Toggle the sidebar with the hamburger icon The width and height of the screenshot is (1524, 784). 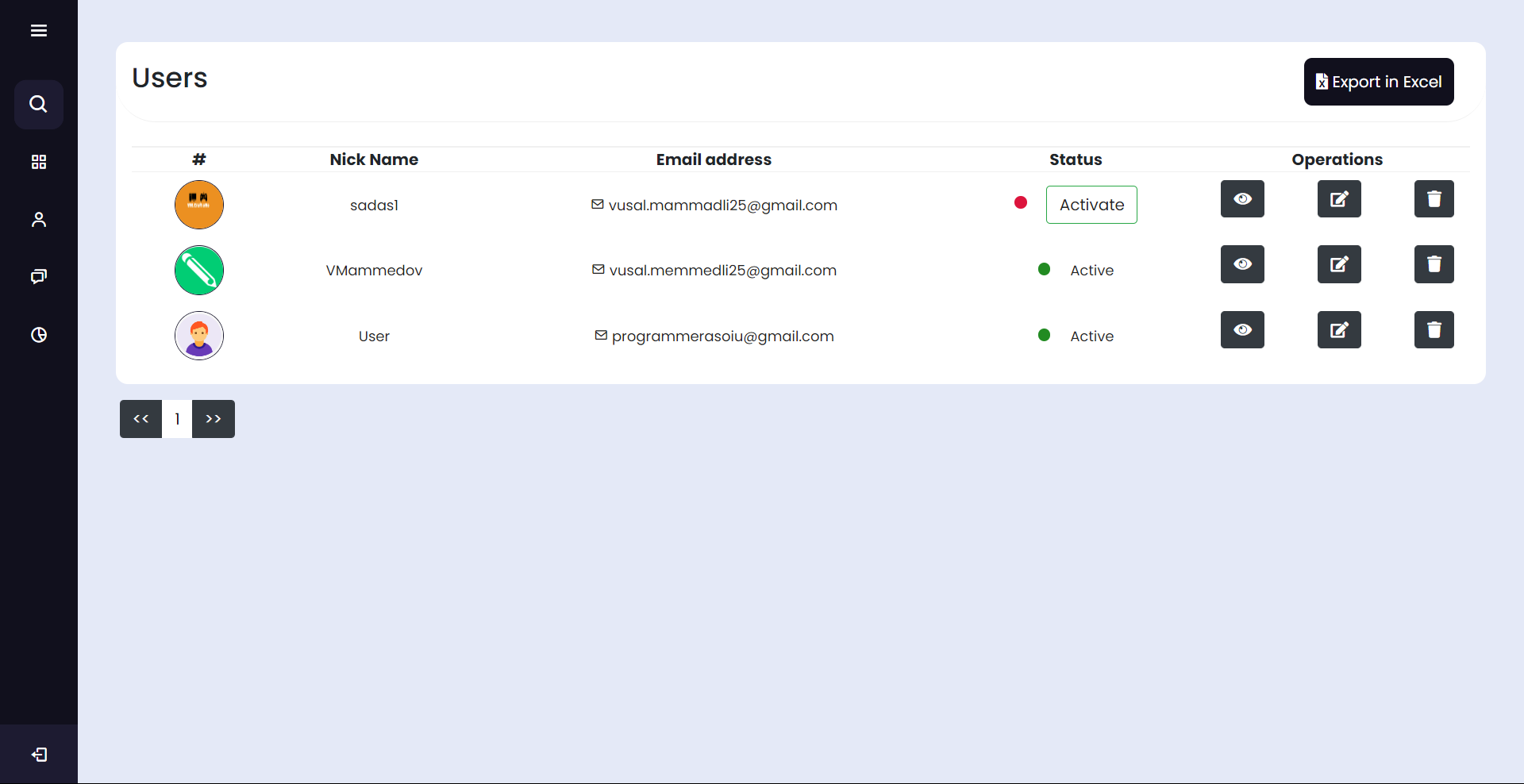(x=38, y=30)
